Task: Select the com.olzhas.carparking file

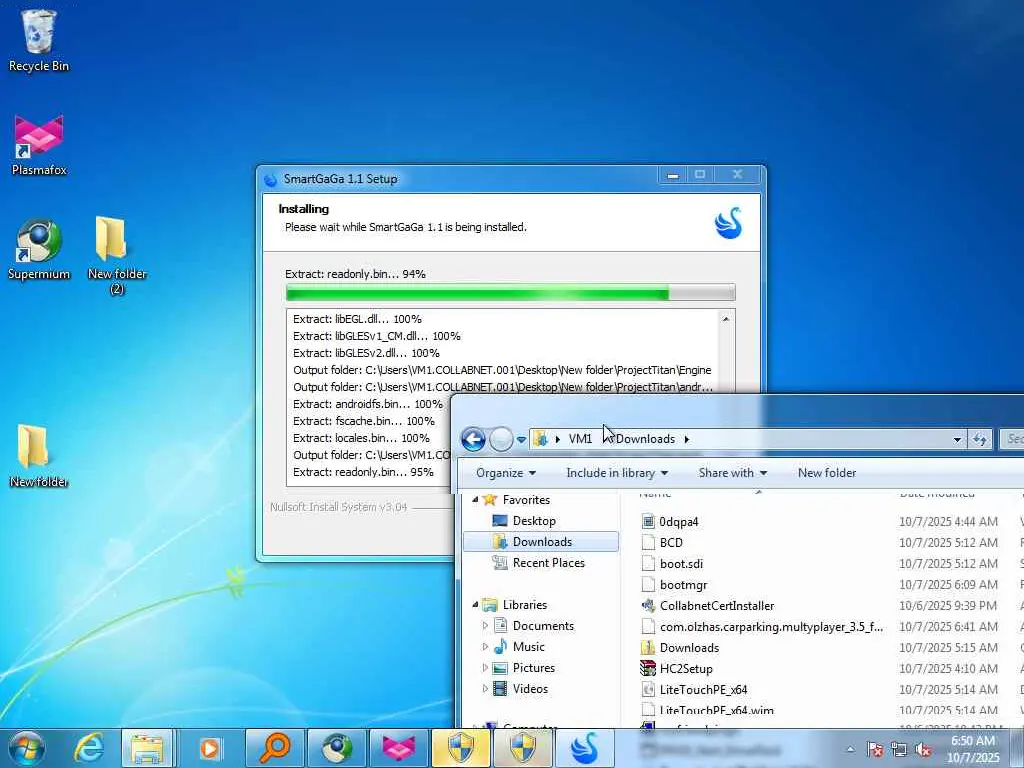Action: 771,626
